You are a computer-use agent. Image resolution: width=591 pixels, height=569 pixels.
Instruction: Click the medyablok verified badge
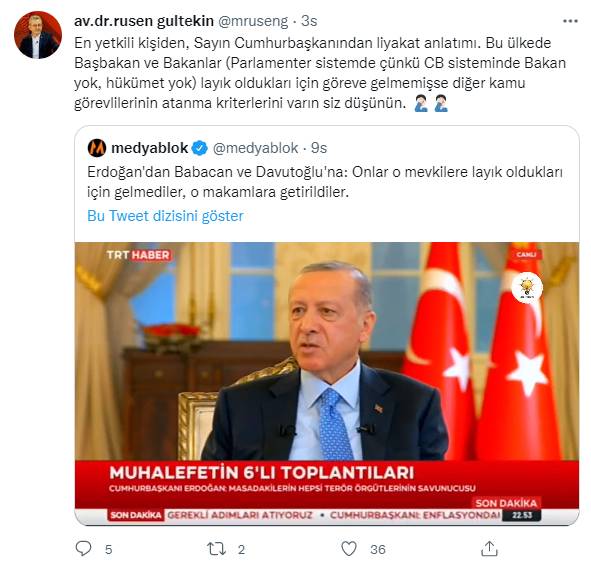coord(200,148)
